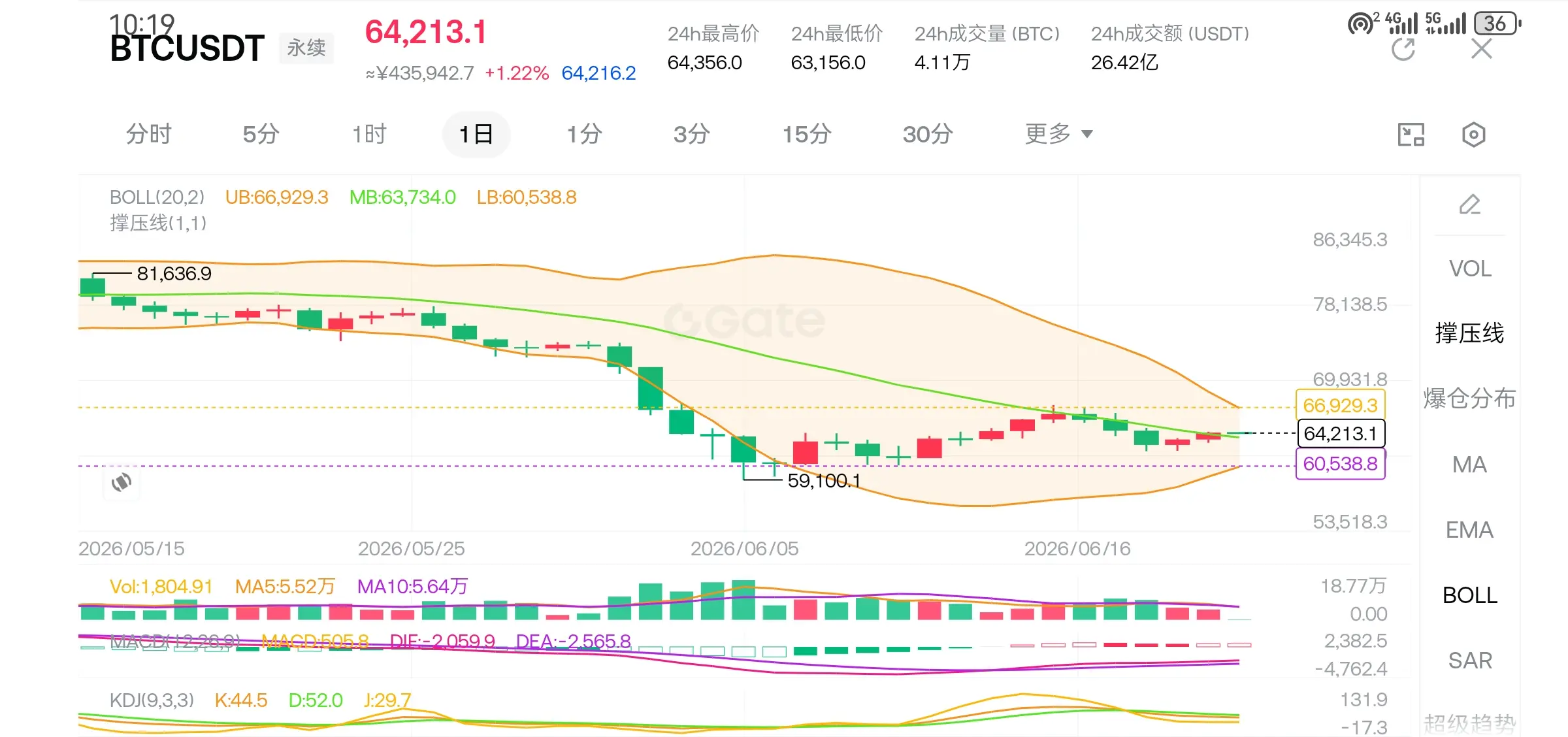Tap the Vol:1,804.91 volume readout
Image resolution: width=1568 pixels, height=737 pixels.
[161, 587]
